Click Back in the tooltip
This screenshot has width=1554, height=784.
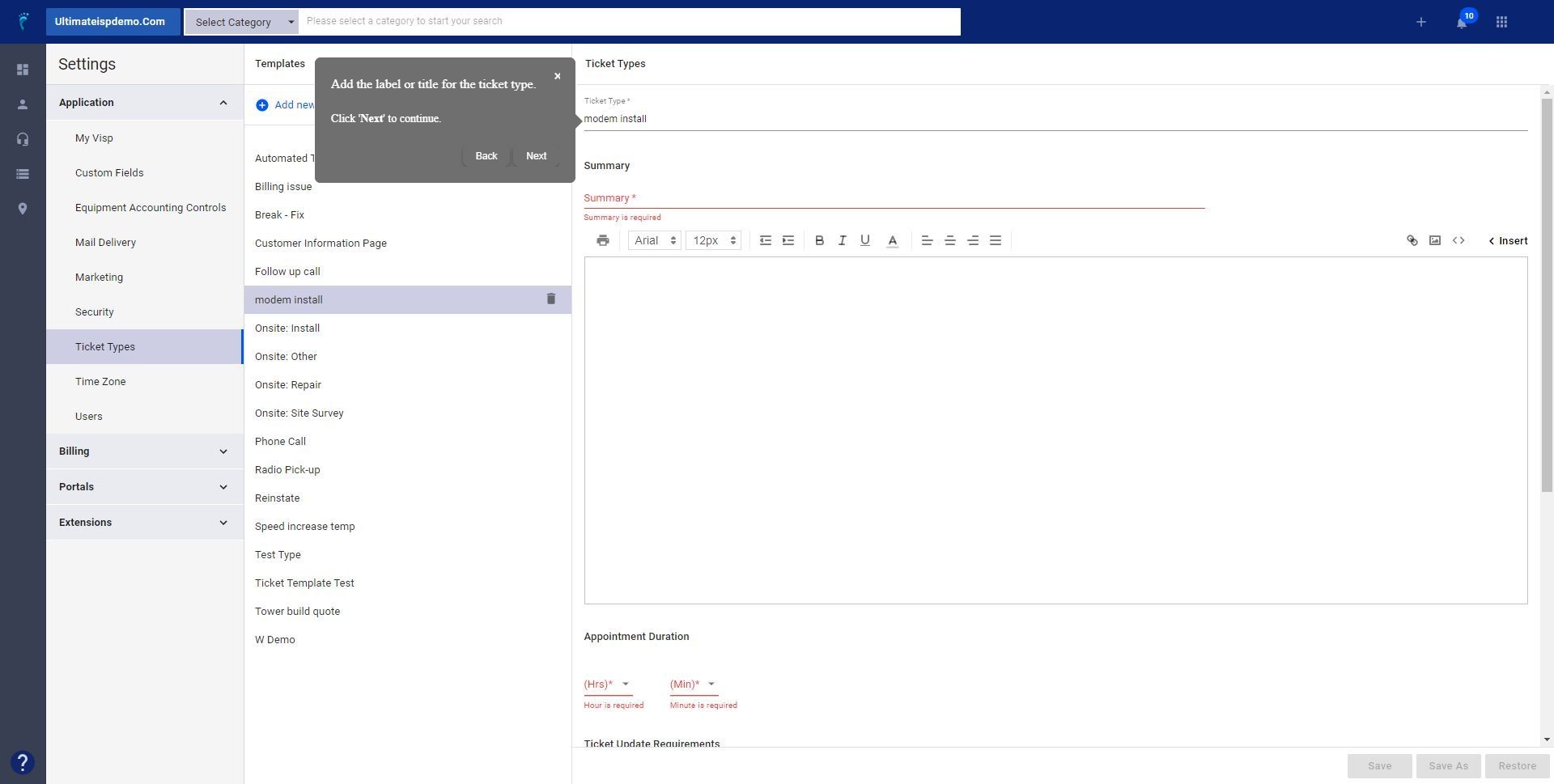[486, 156]
